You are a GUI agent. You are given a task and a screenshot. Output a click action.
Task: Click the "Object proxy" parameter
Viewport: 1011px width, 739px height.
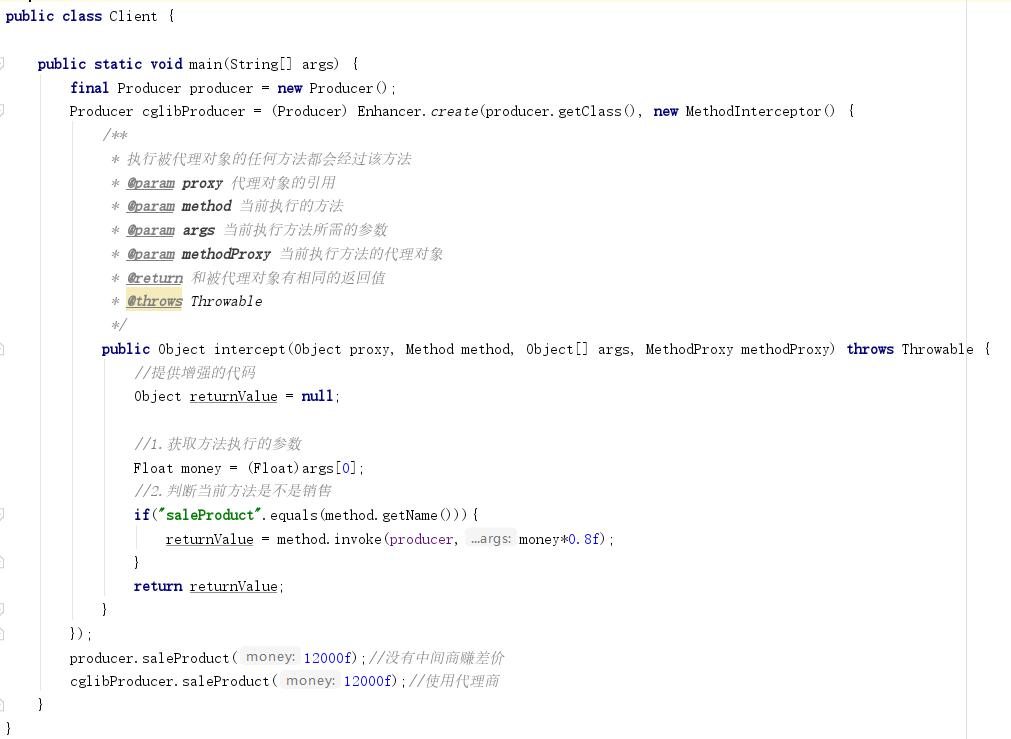[342, 349]
